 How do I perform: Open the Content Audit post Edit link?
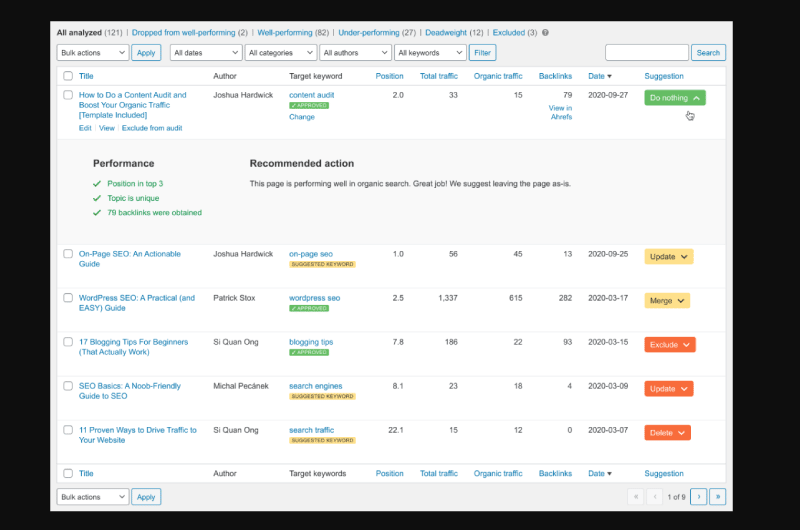point(85,128)
